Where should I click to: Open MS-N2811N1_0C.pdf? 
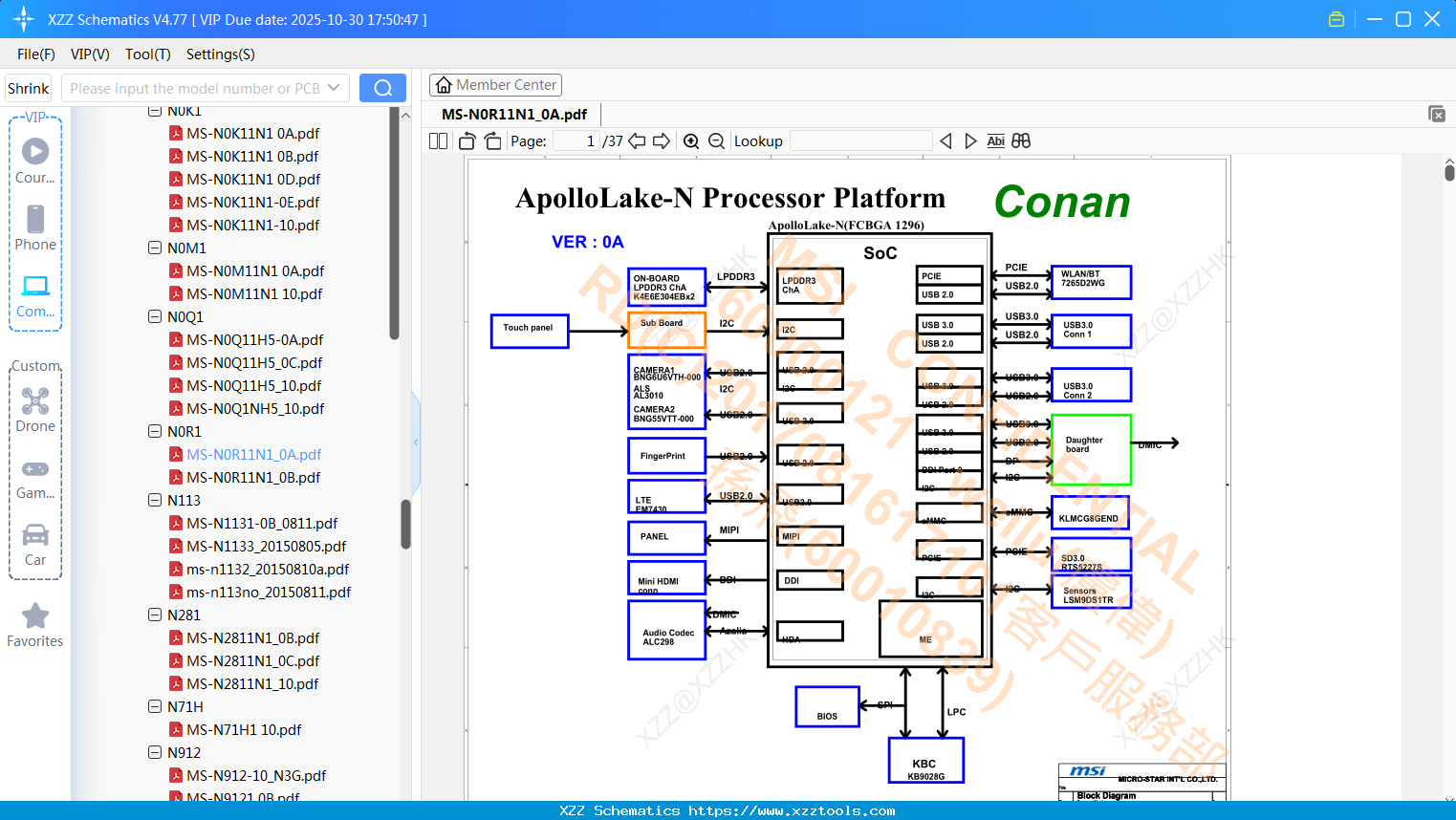coord(253,660)
